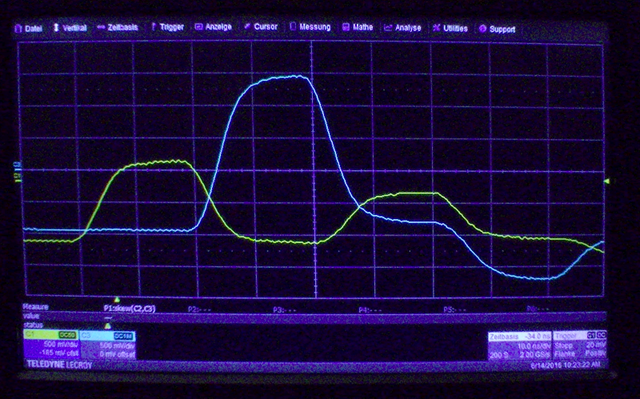Open the Mathe menu
Image resolution: width=640 pixels, height=399 pixels.
point(358,27)
